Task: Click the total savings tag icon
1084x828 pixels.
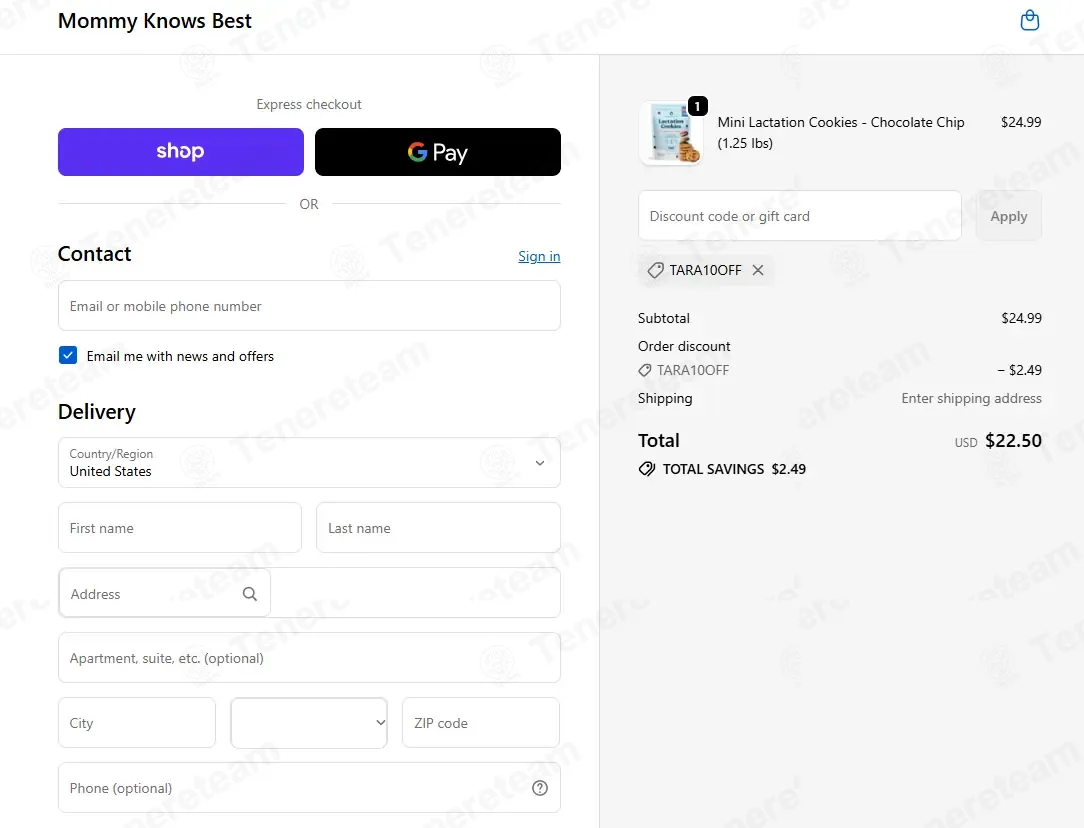Action: 646,469
